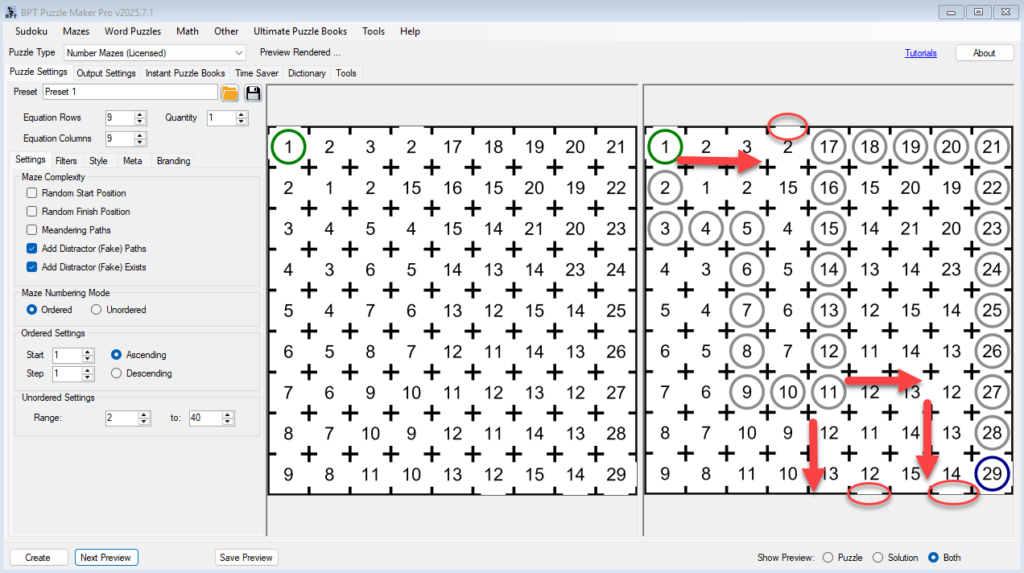Toggle the Meandering Paths checkbox
The image size is (1024, 573).
33,230
